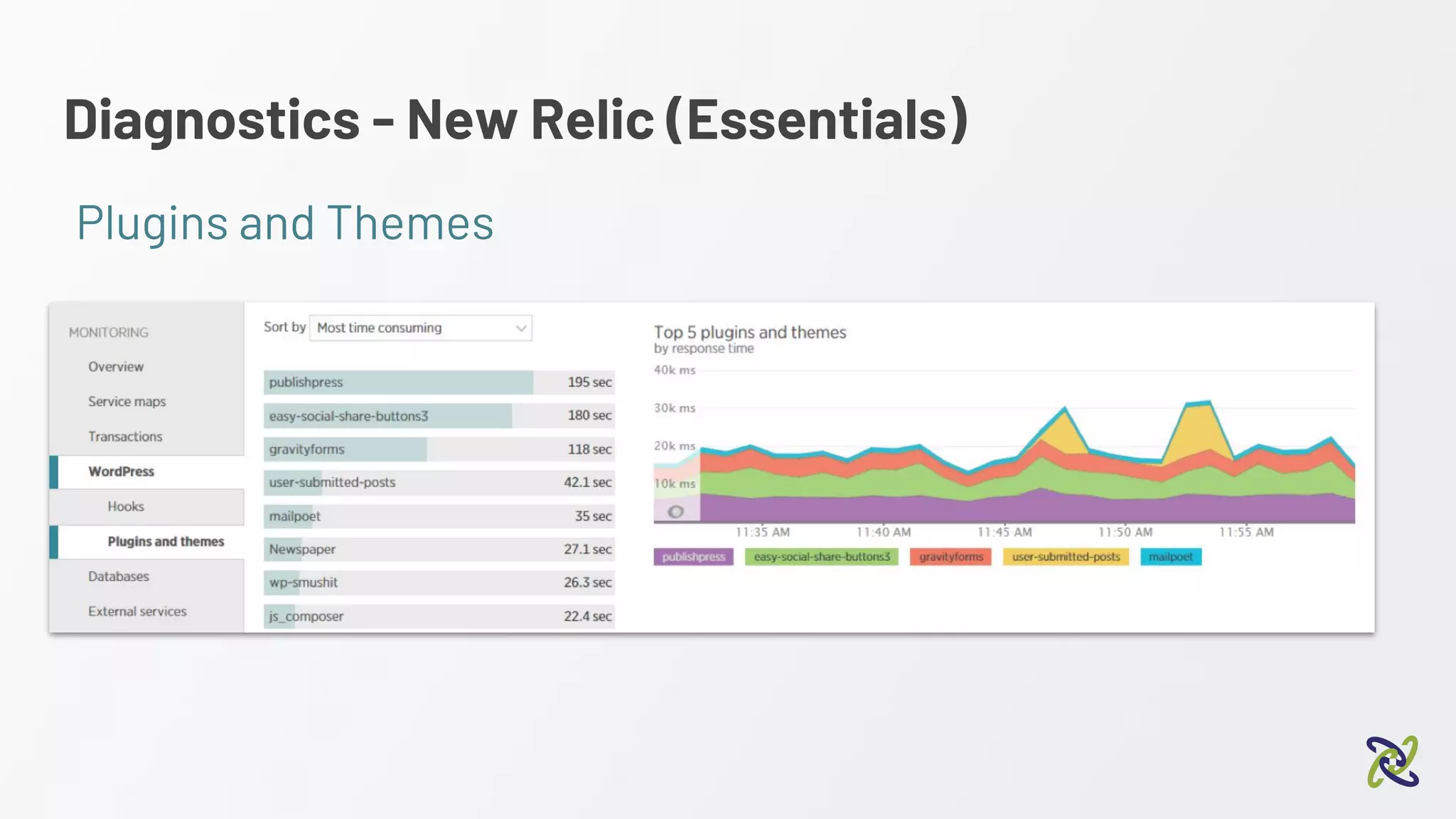
Task: Click the MONITORING sidebar header
Action: pyautogui.click(x=109, y=333)
